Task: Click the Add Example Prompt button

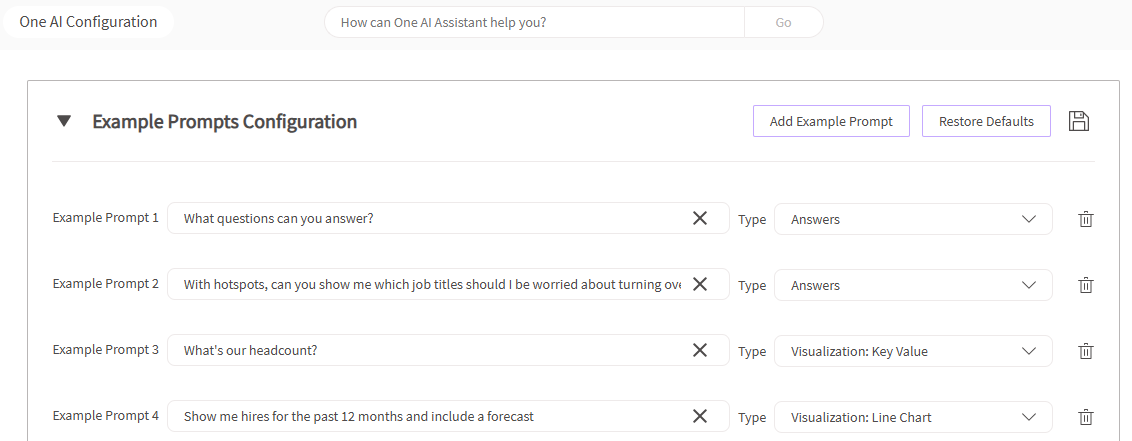Action: 830,121
